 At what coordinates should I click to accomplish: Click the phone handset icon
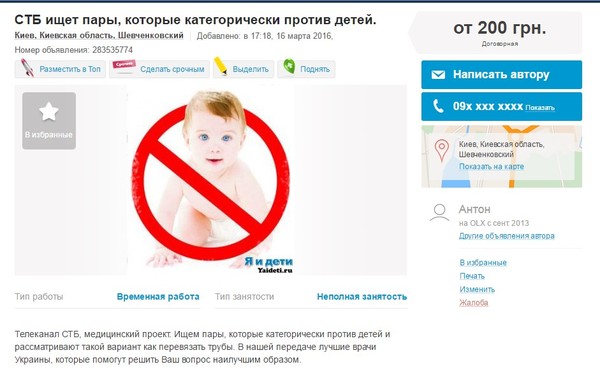[438, 106]
